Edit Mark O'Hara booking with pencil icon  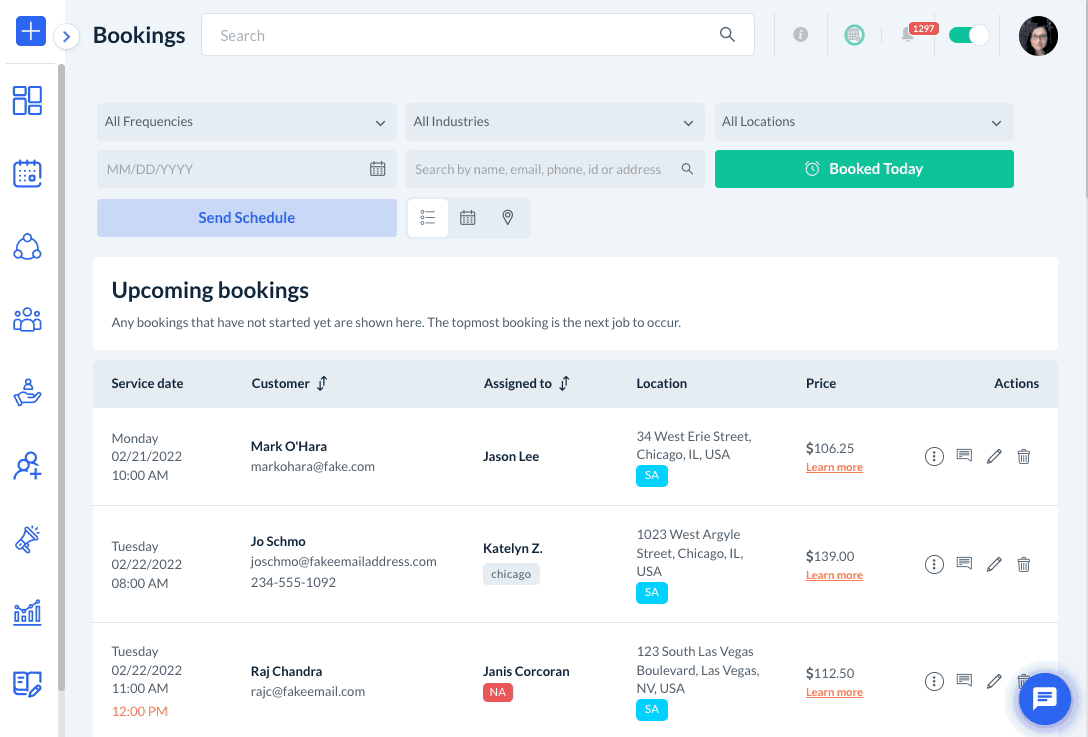(x=994, y=456)
